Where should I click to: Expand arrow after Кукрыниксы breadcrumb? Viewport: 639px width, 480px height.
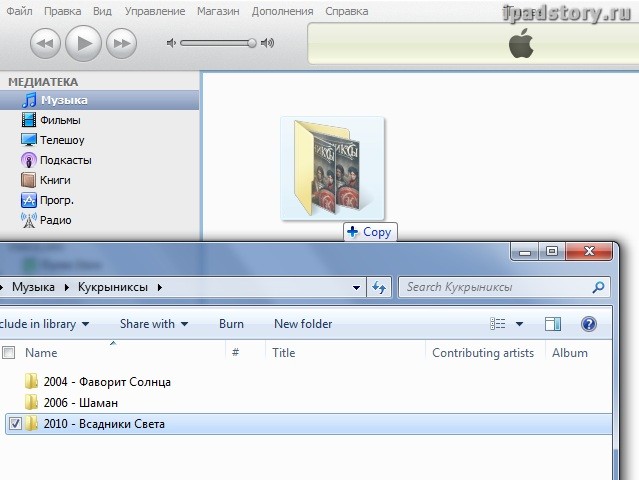(x=160, y=287)
